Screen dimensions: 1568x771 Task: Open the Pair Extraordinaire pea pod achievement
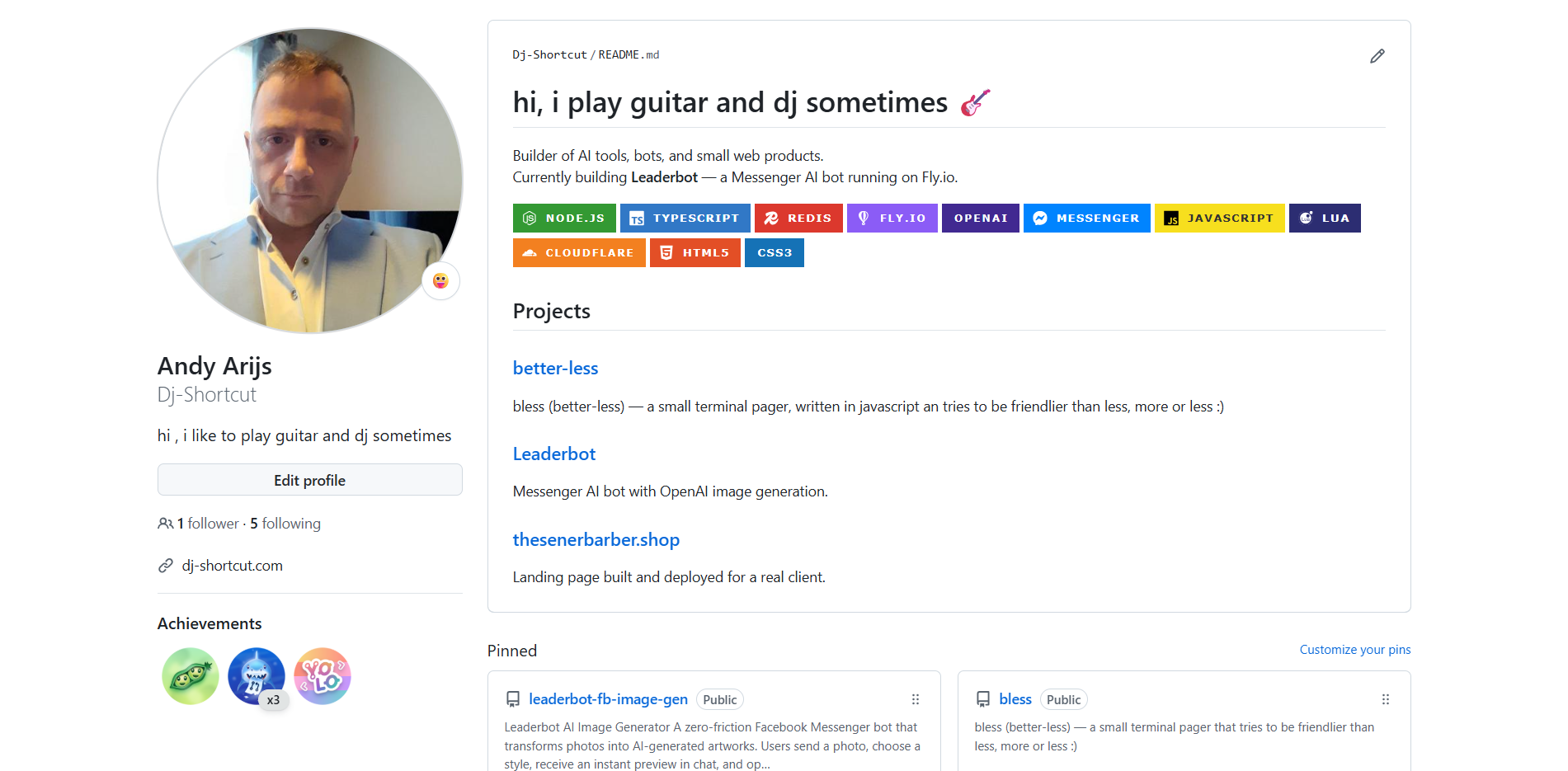click(191, 676)
